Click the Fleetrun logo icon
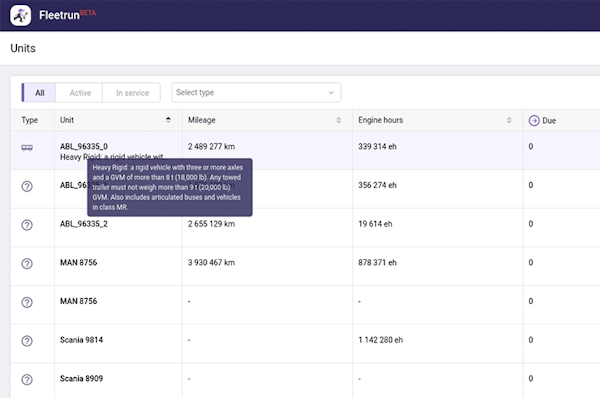The image size is (600, 398). [20, 15]
